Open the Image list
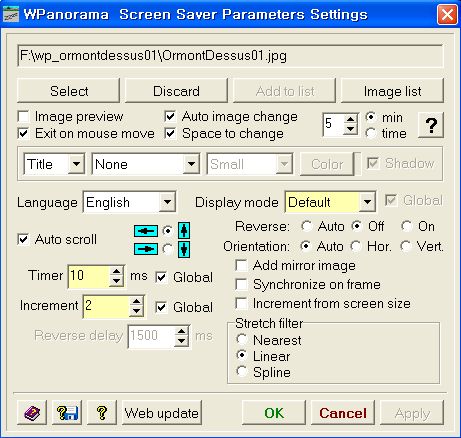 (392, 91)
